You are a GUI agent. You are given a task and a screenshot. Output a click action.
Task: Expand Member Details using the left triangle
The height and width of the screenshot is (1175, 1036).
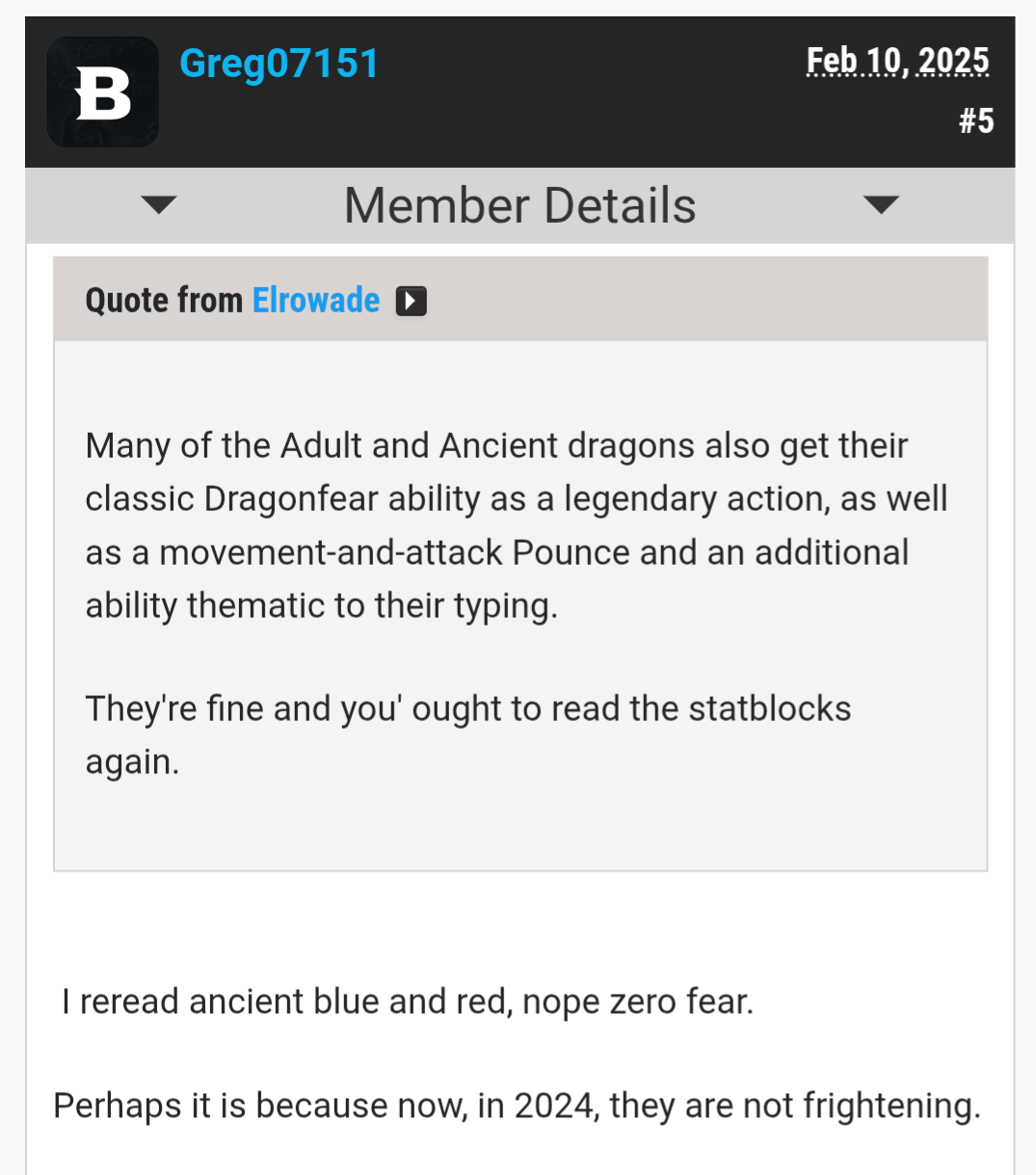point(159,204)
